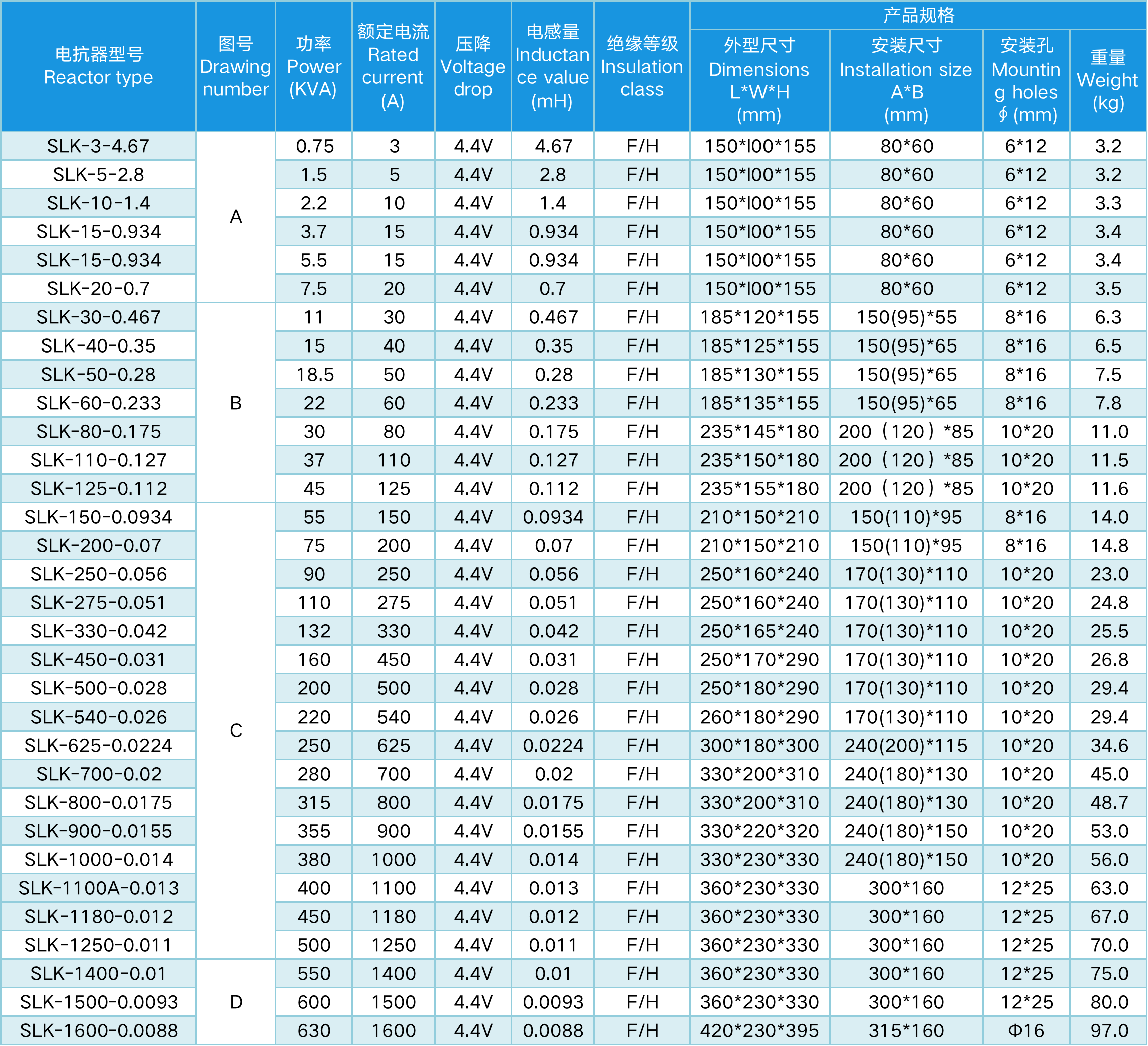Click the Insulation class header
The width and height of the screenshot is (1148, 1046).
coord(642,66)
